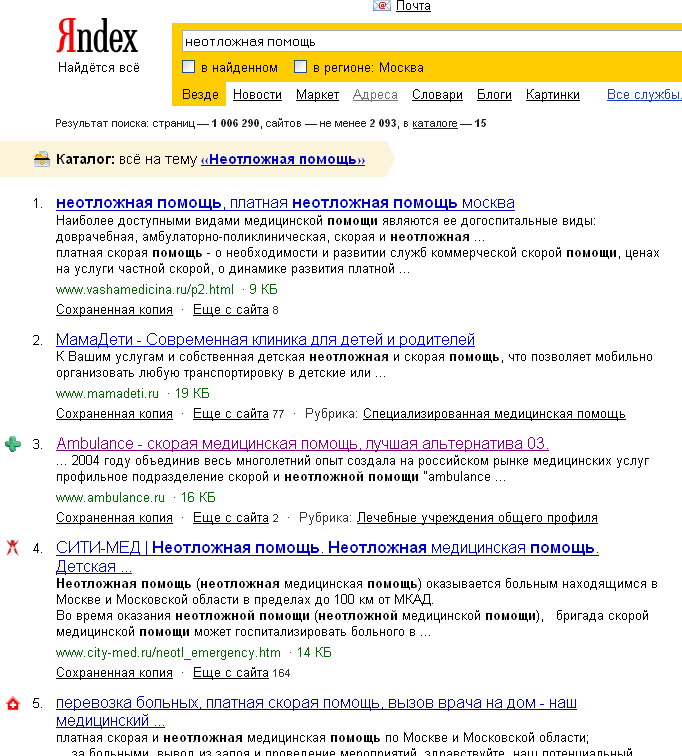Switch to the Картинки tab
This screenshot has width=682, height=756.
(552, 94)
